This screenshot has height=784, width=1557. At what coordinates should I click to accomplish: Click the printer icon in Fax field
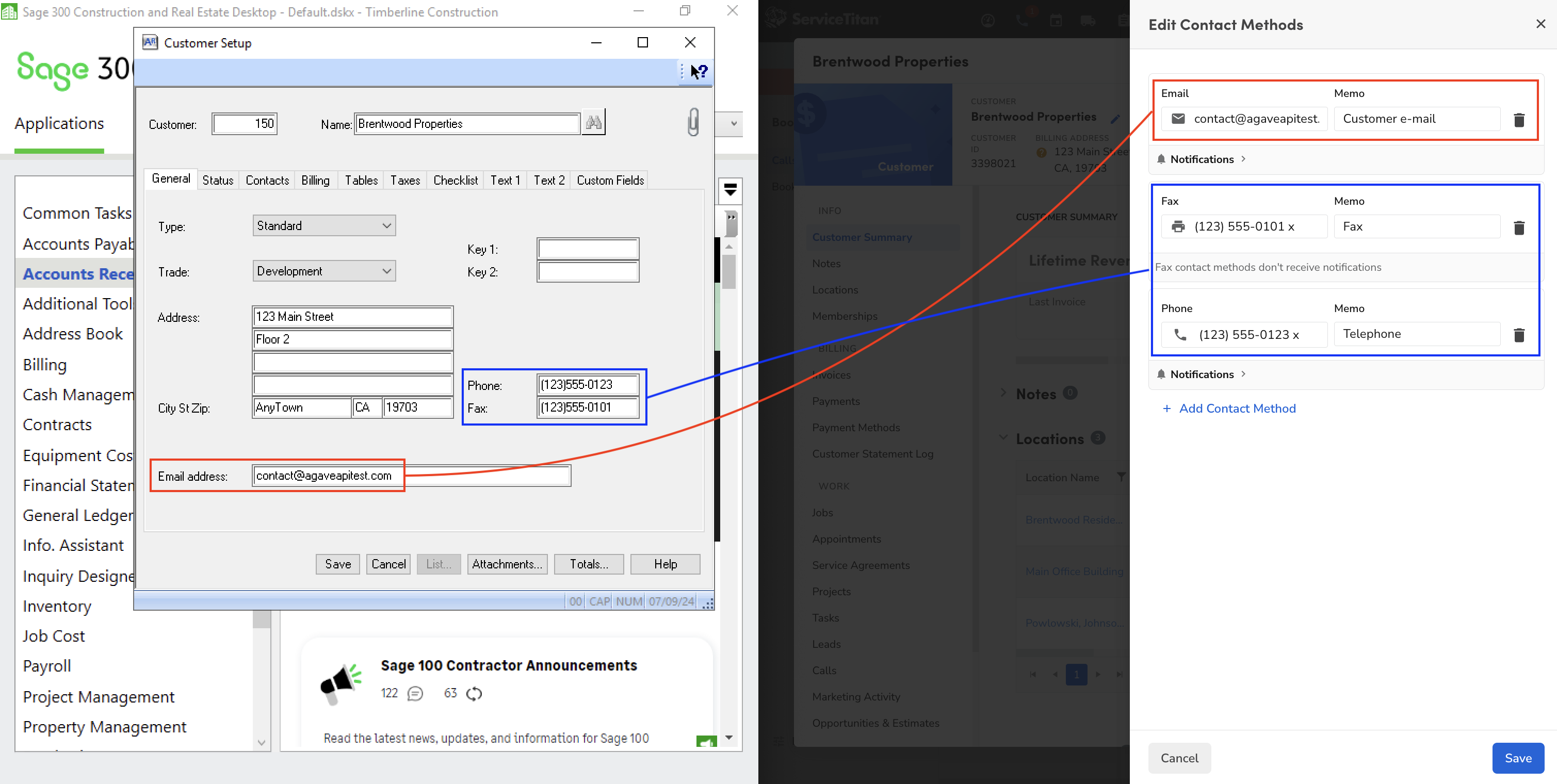tap(1177, 226)
